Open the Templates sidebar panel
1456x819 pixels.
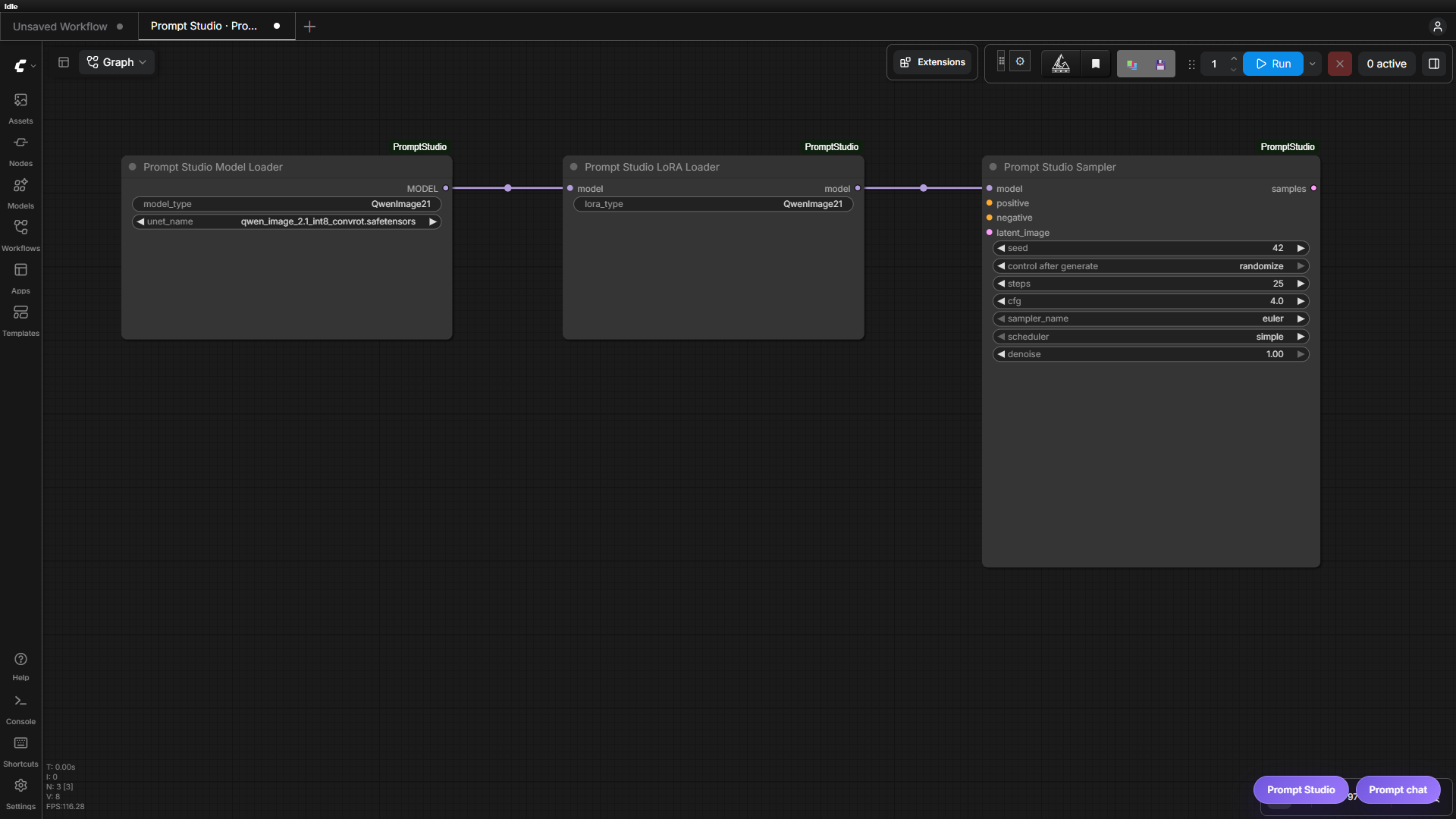pyautogui.click(x=20, y=321)
